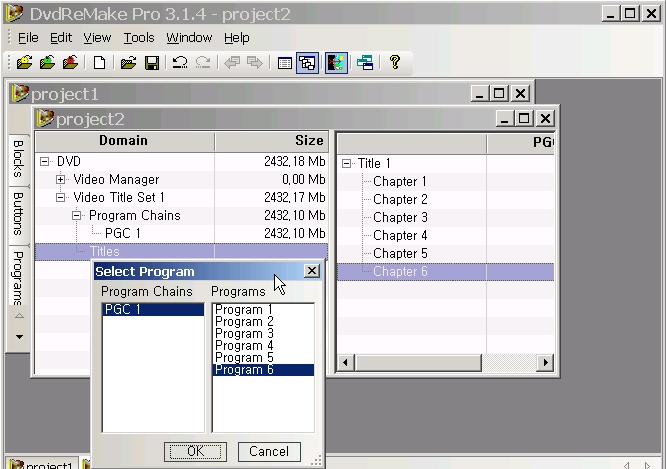The width and height of the screenshot is (666, 469).
Task: Collapse the Video Title Set 1 node
Action: click(x=60, y=198)
